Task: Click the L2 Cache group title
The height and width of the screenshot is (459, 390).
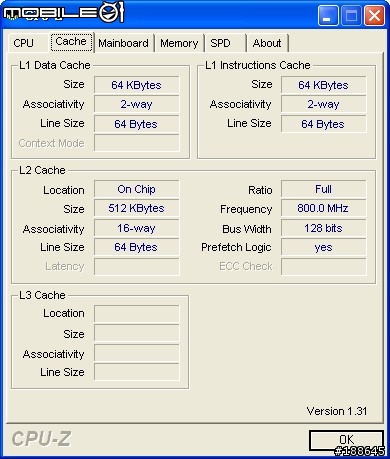Action: 42,170
